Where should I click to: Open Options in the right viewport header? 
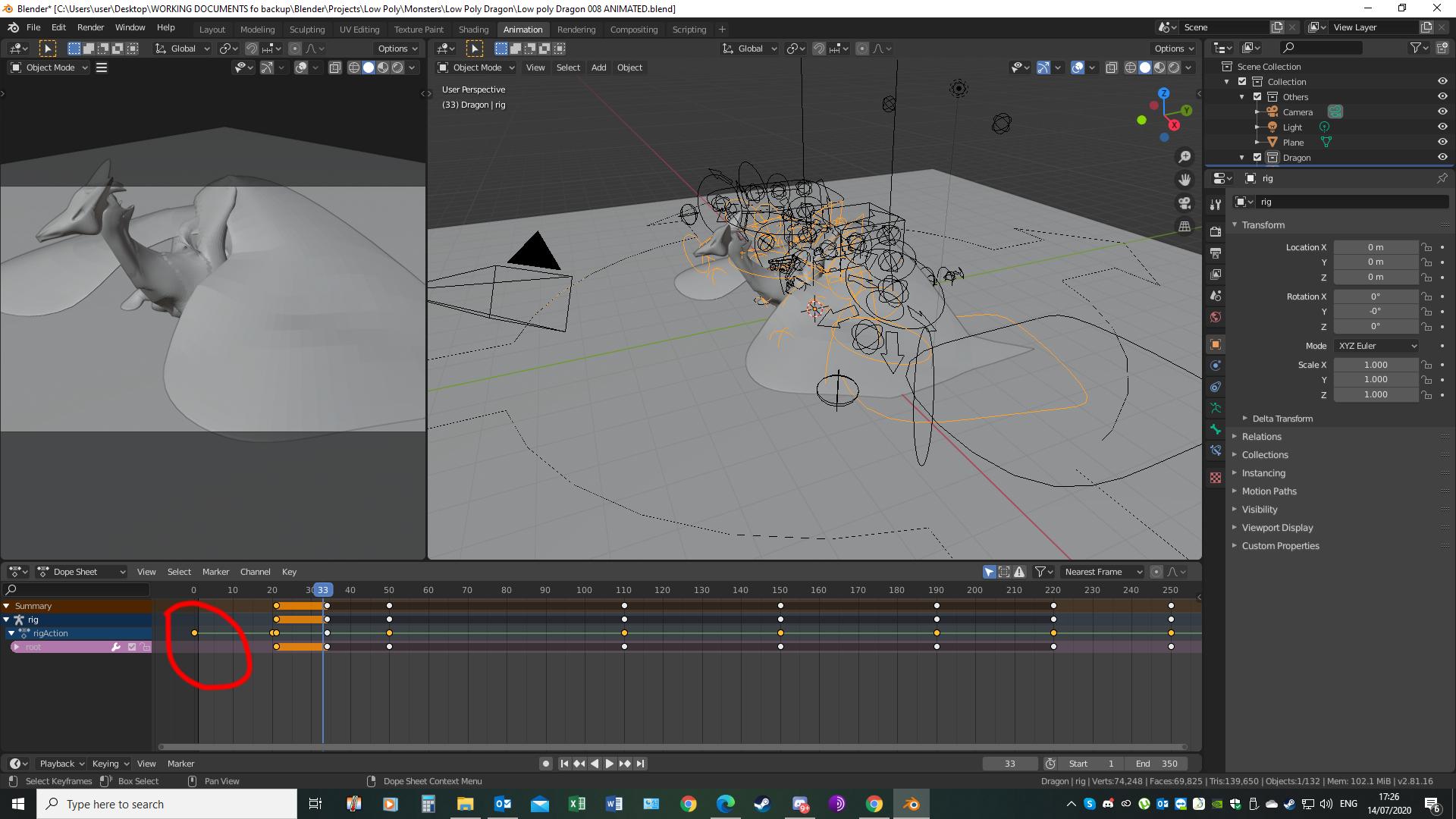[1174, 49]
